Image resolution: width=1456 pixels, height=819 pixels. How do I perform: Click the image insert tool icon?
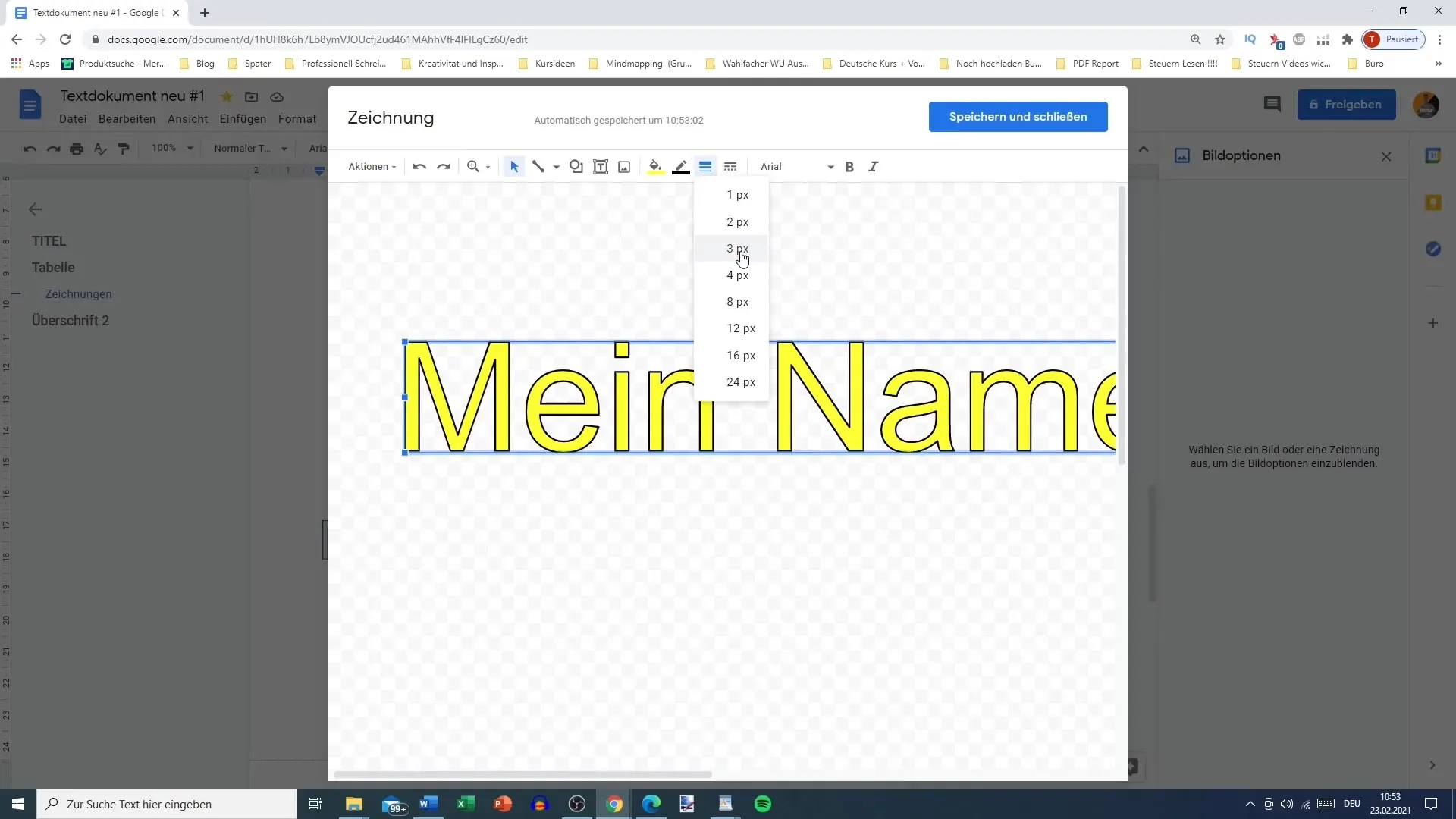624,166
